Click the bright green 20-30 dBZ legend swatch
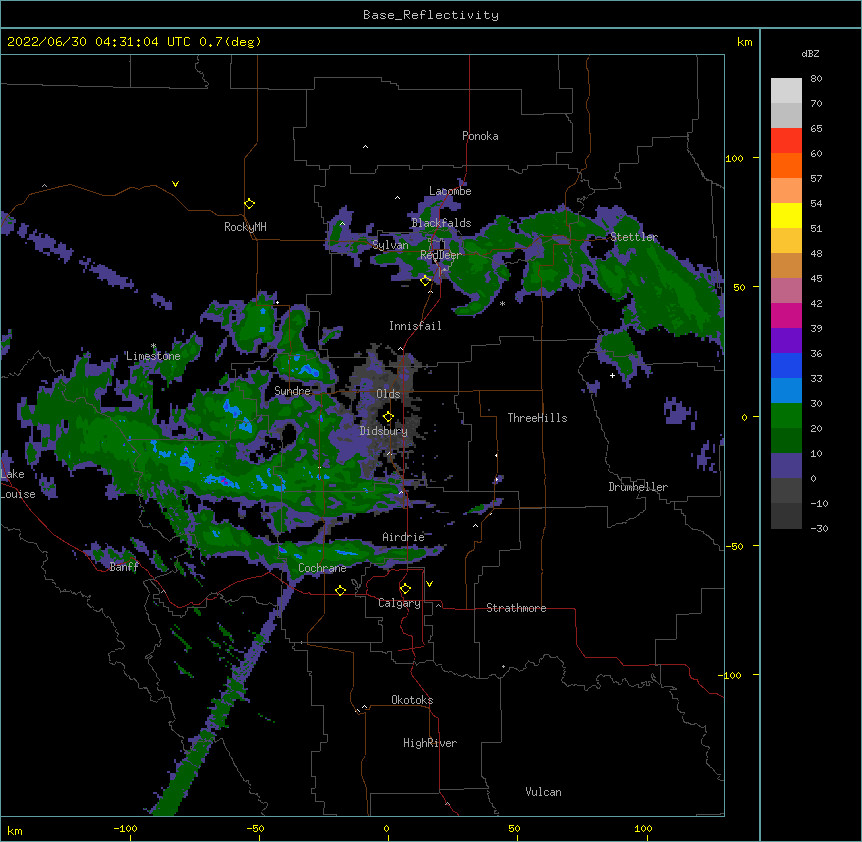Viewport: 862px width, 842px height. [786, 416]
